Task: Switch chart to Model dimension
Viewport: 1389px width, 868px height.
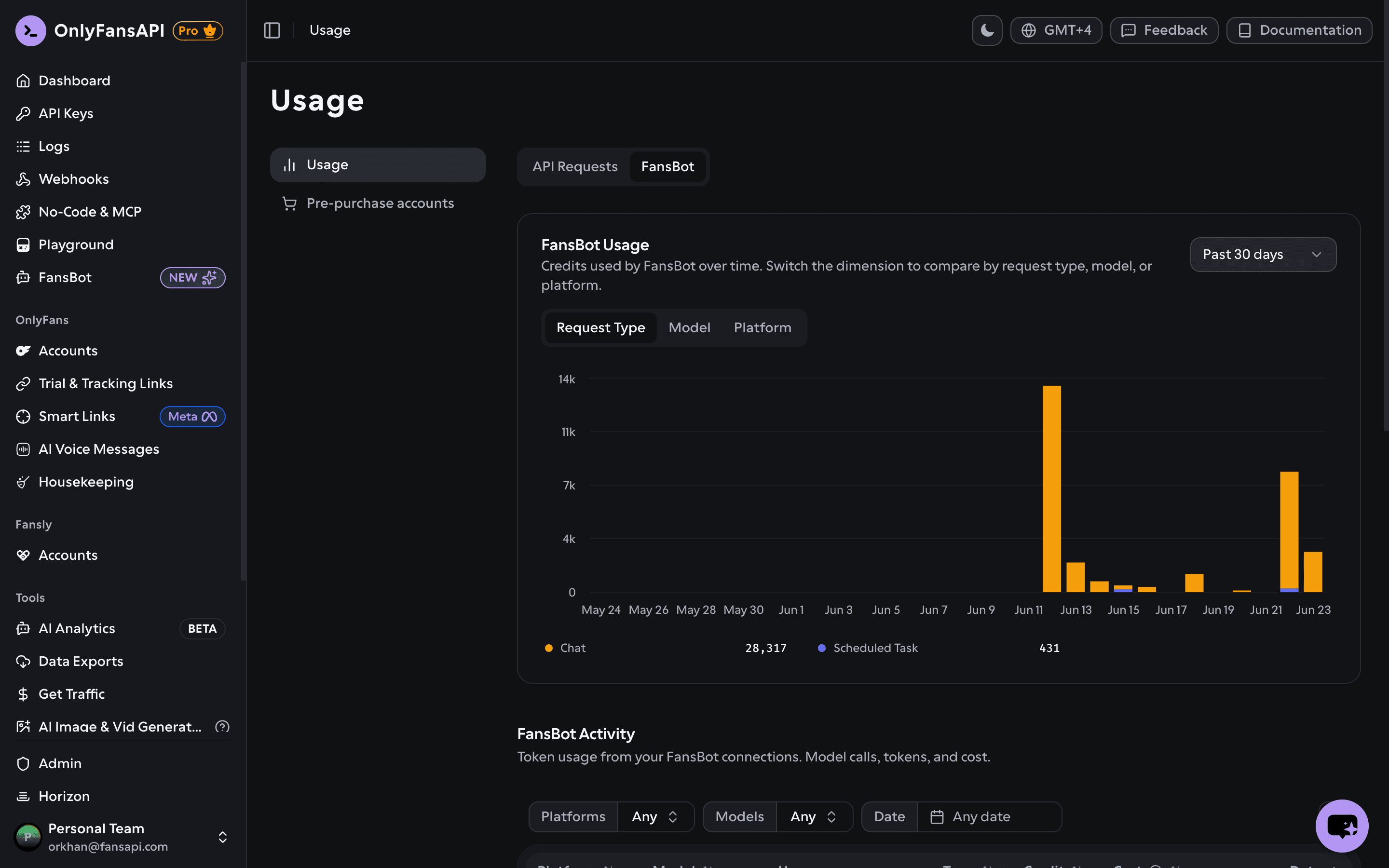Action: tap(689, 328)
